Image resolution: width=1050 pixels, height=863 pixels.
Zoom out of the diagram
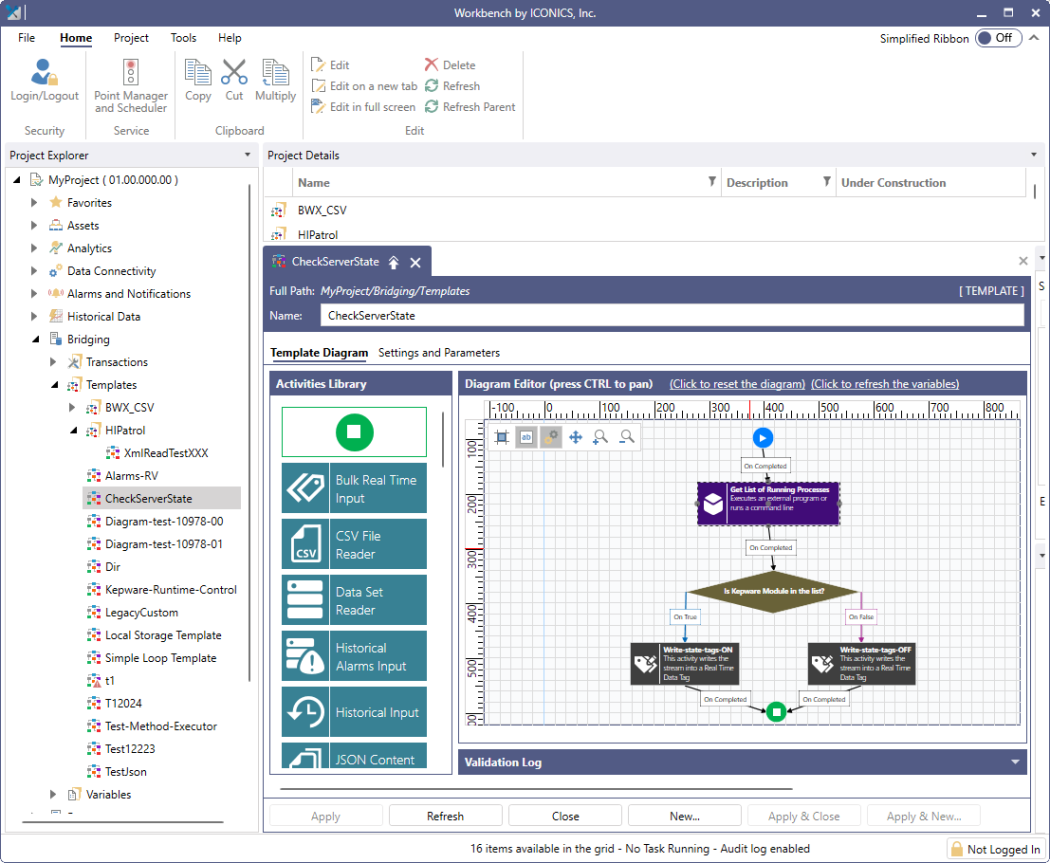click(627, 437)
